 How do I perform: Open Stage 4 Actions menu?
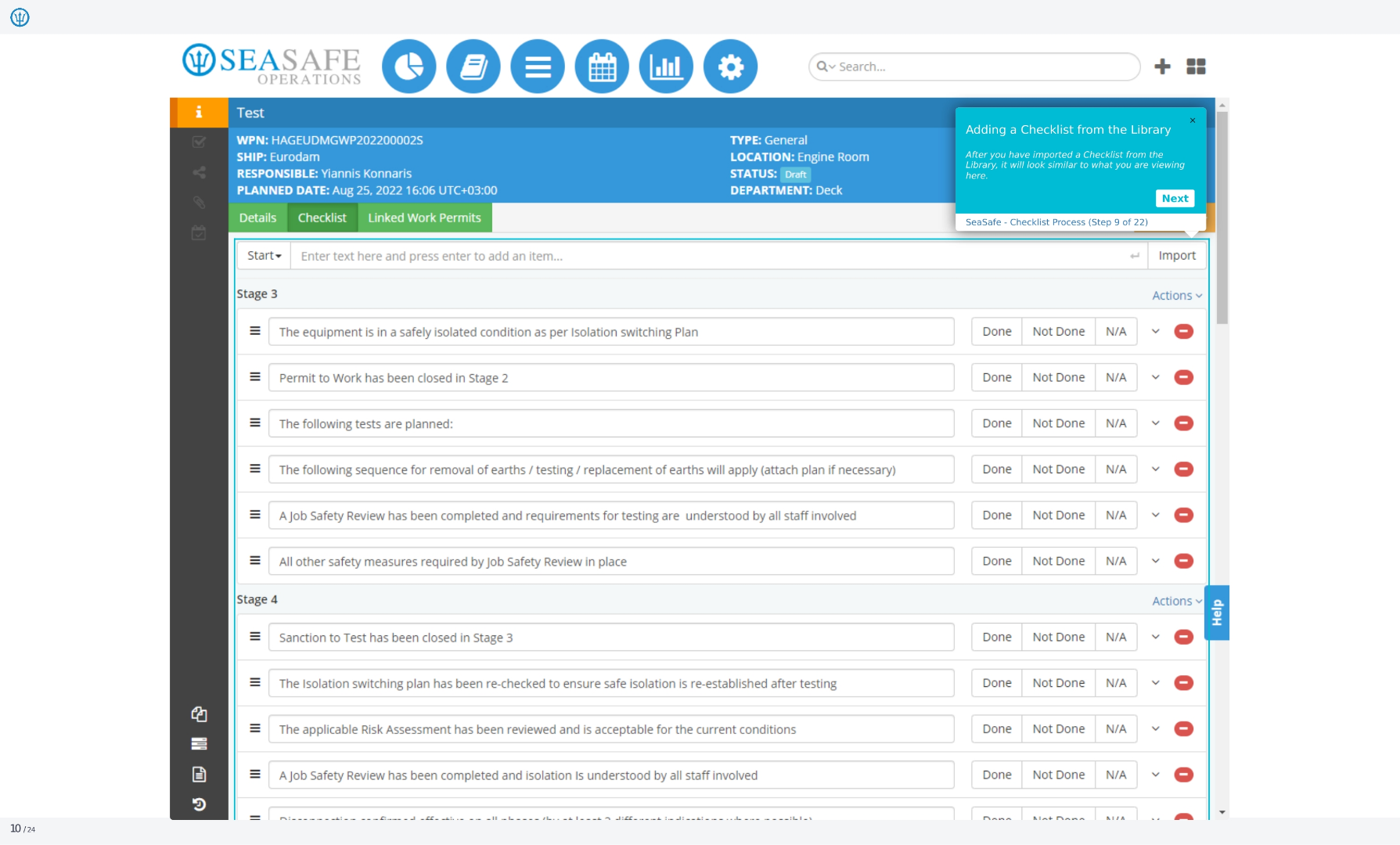[x=1176, y=601]
